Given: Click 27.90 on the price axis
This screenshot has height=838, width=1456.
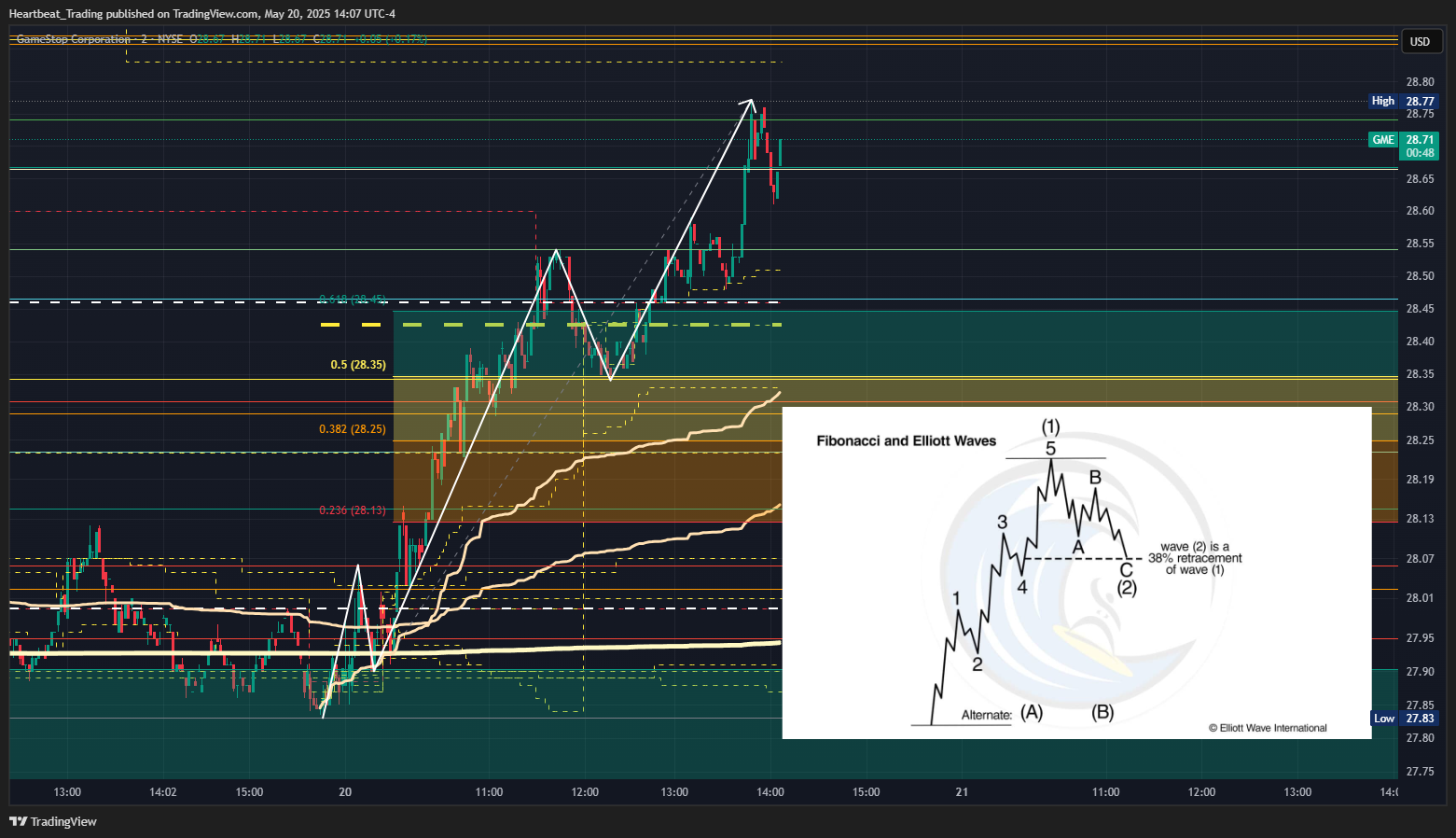Looking at the screenshot, I should click(x=1420, y=672).
